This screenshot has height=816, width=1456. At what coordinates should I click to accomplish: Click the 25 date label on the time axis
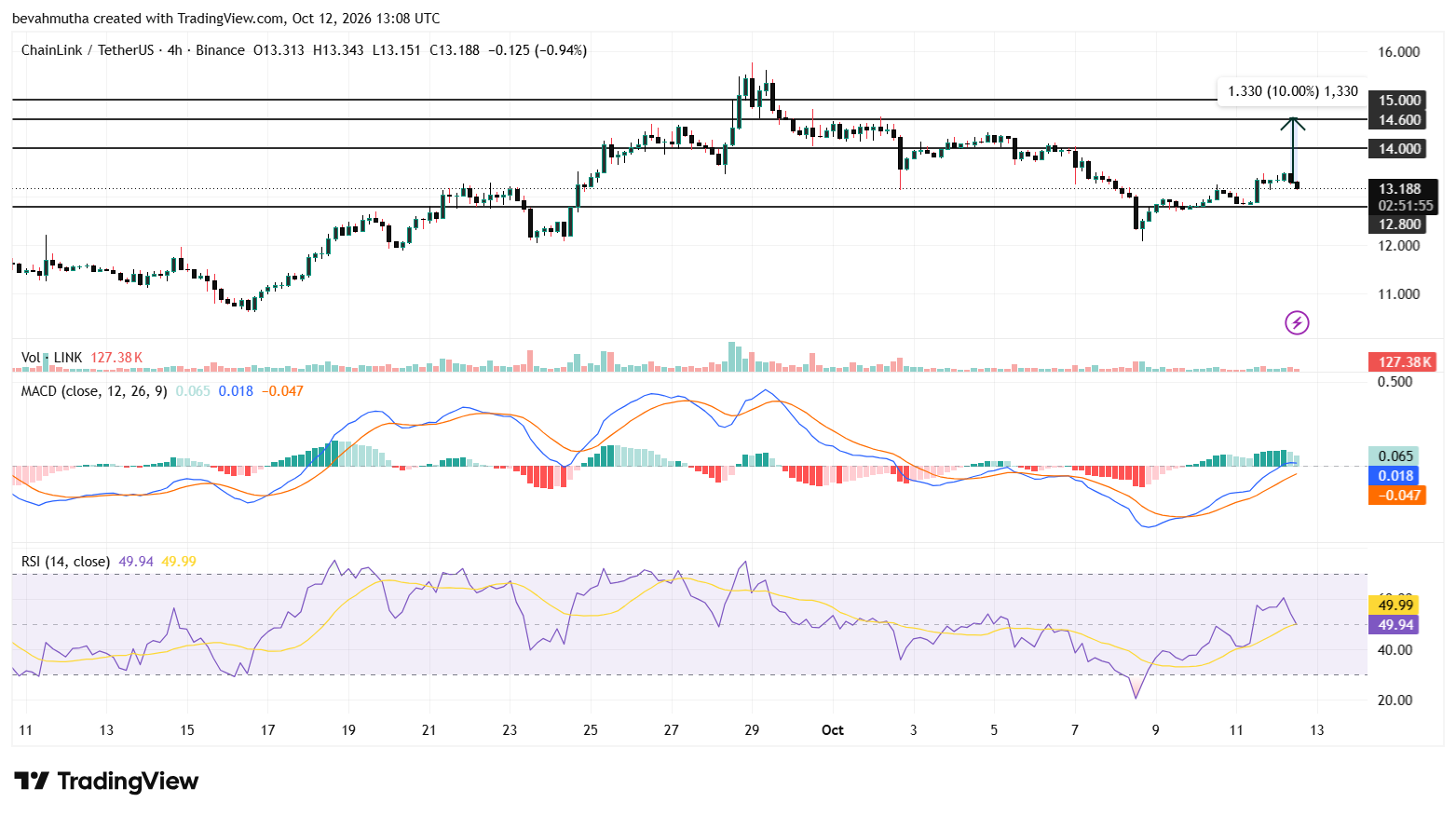(x=591, y=730)
